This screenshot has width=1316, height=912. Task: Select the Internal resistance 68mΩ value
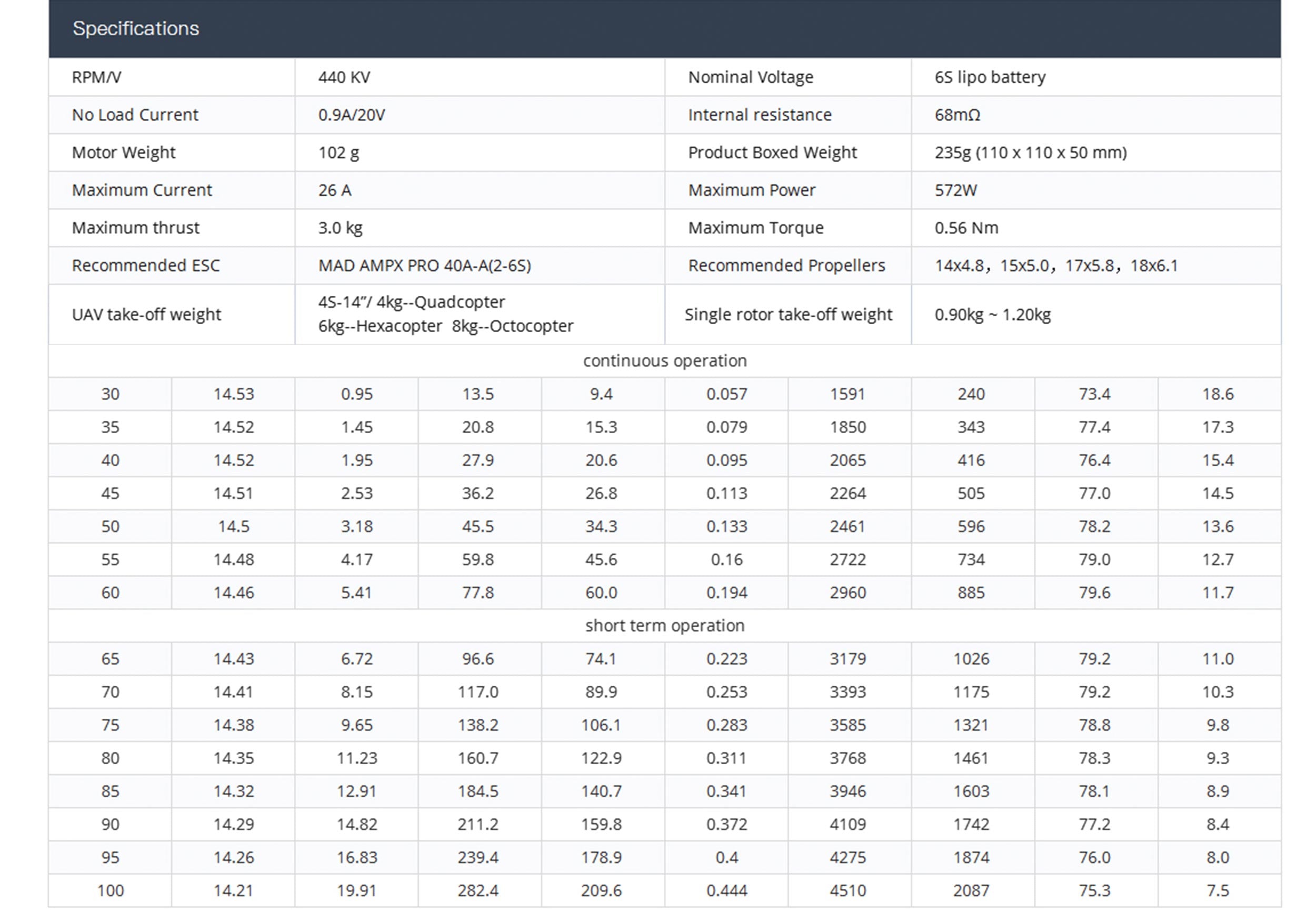pos(957,115)
